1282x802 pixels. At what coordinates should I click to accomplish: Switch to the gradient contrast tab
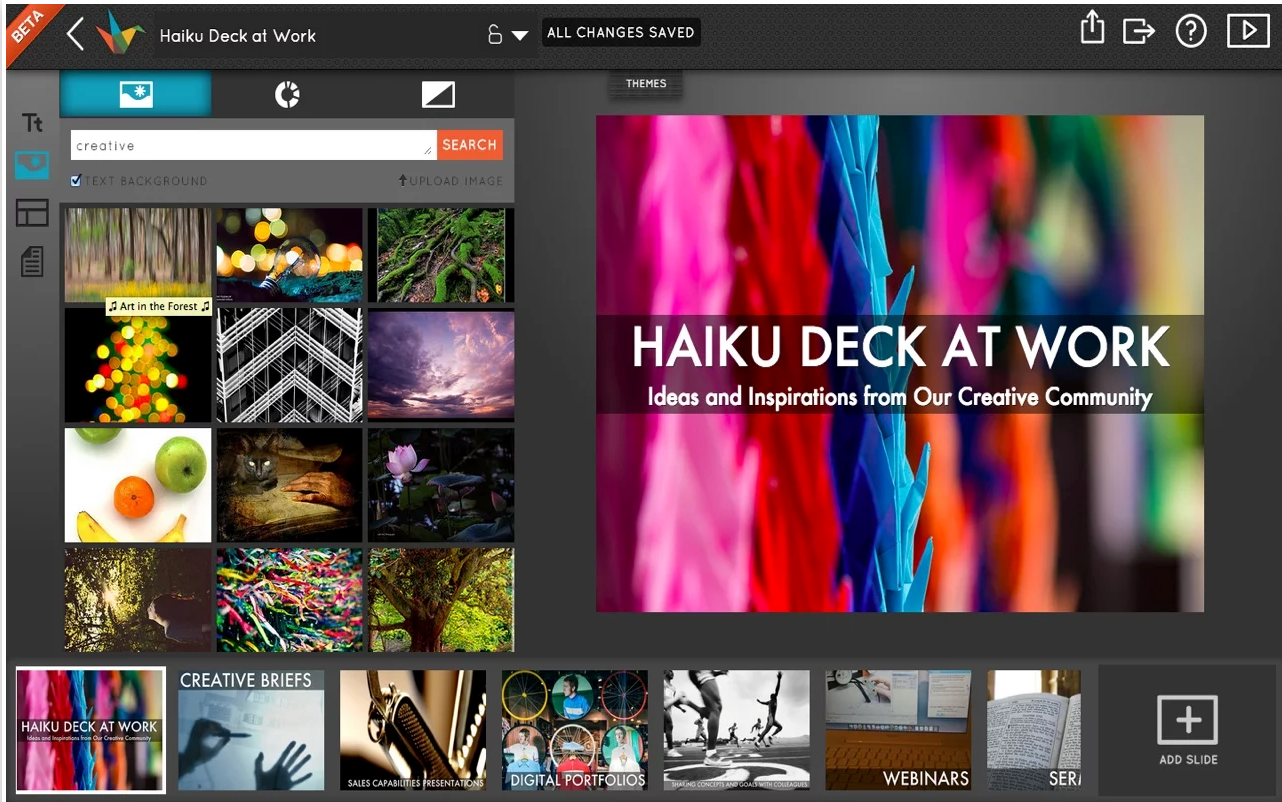[438, 94]
